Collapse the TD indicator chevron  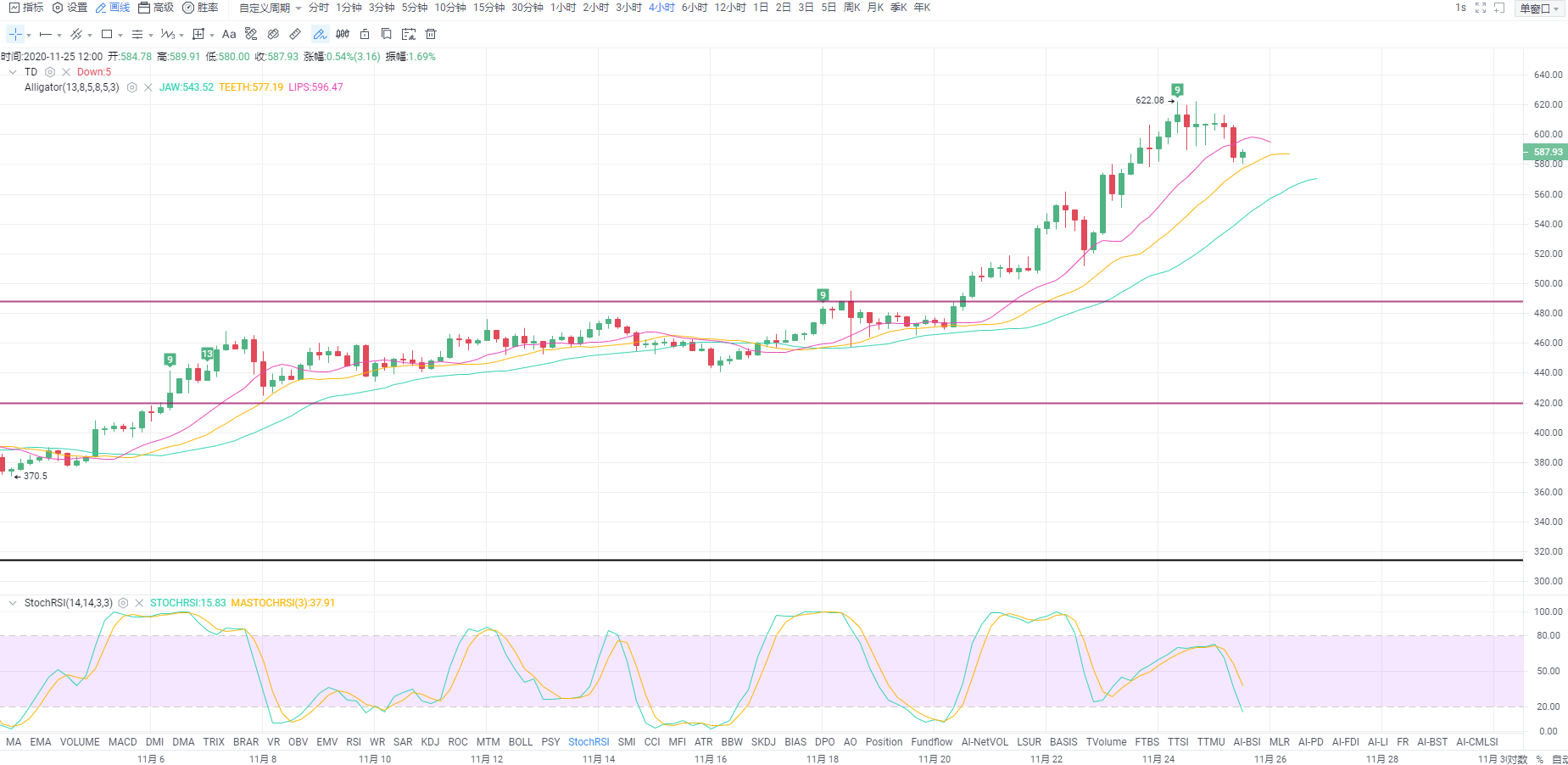pos(13,72)
